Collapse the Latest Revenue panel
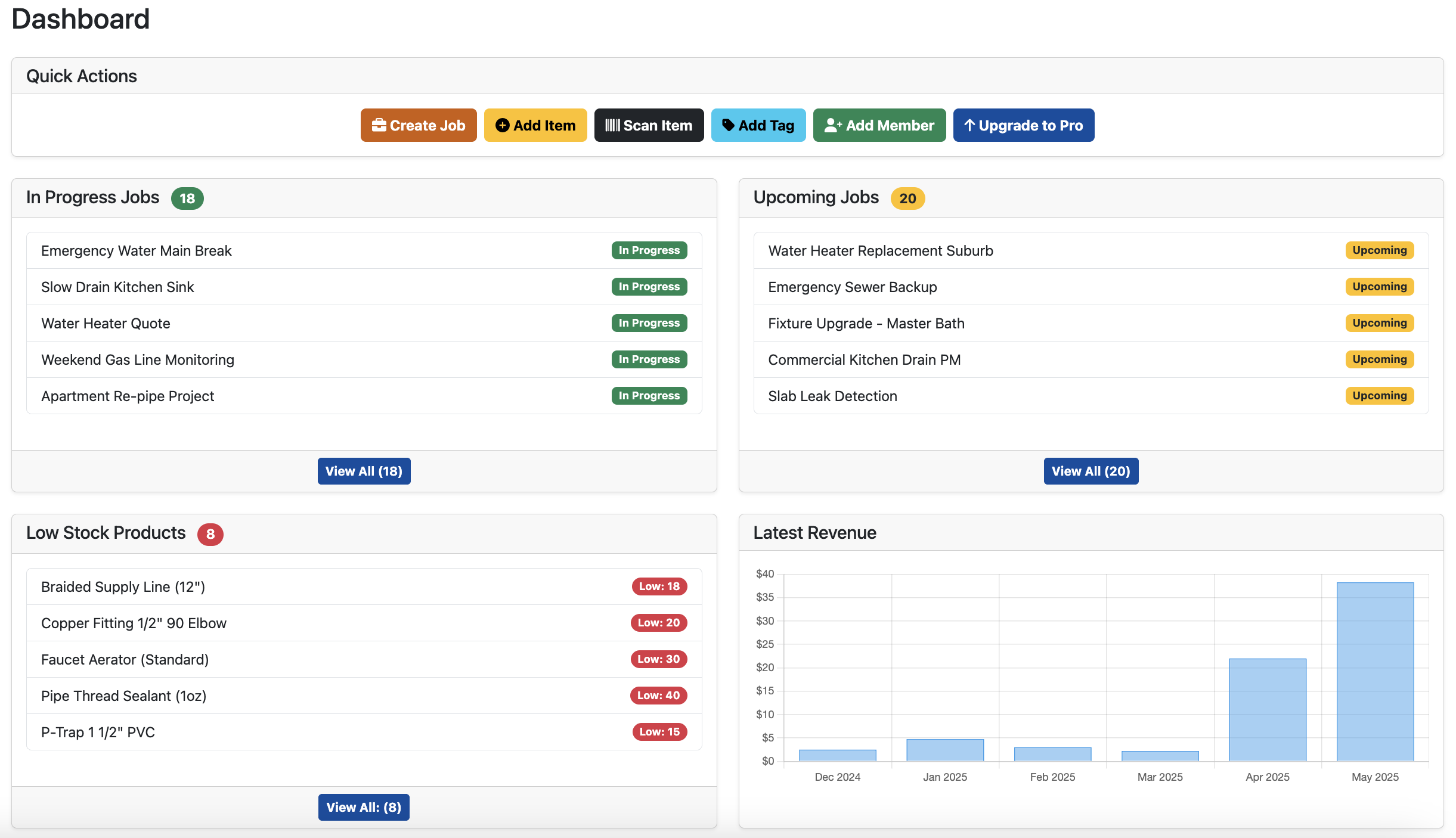Image resolution: width=1456 pixels, height=838 pixels. [x=815, y=532]
